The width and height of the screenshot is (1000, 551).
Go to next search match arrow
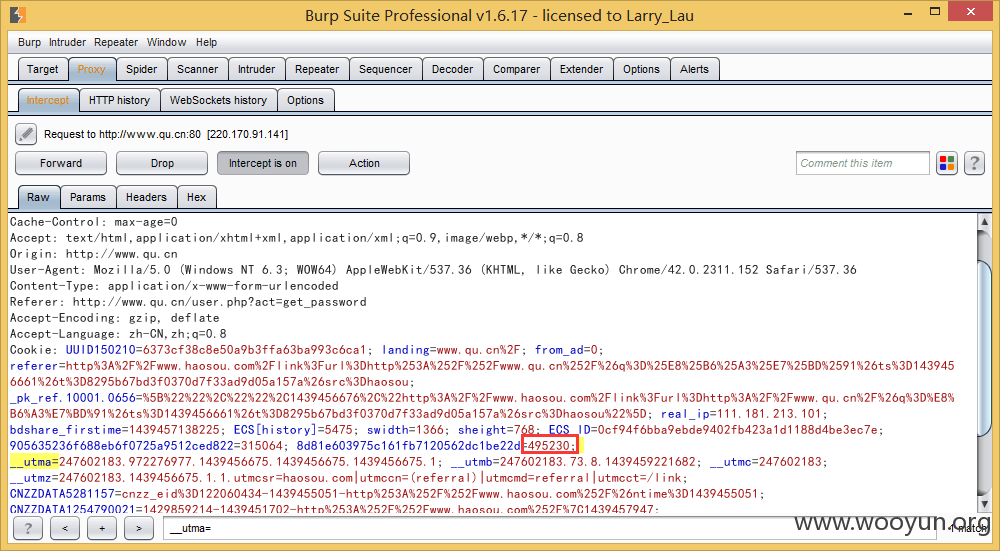[x=139, y=528]
